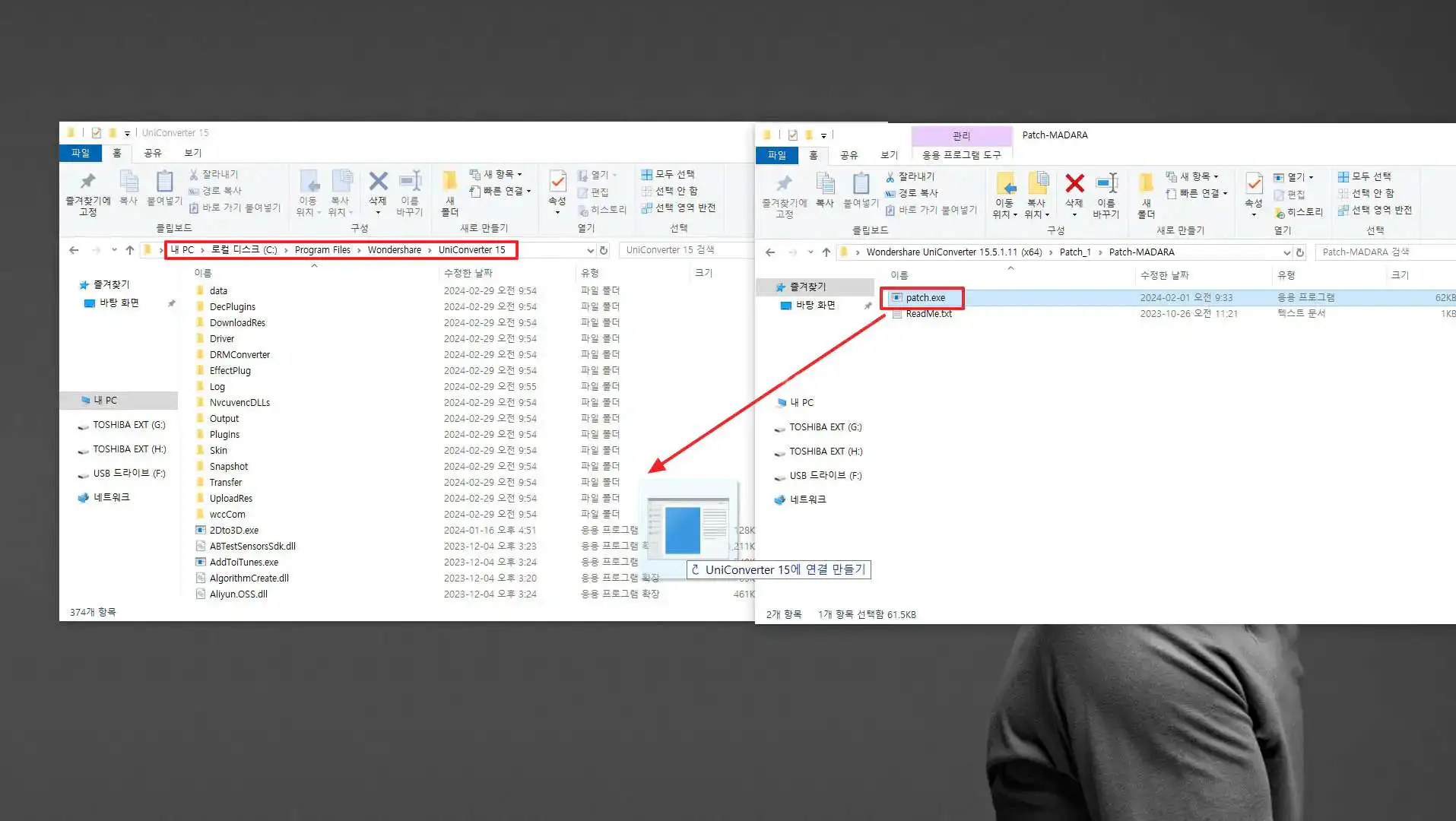Open Easy access (빠른 연결) dropdown in UniConverter 15
The height and width of the screenshot is (821, 1456).
[500, 191]
